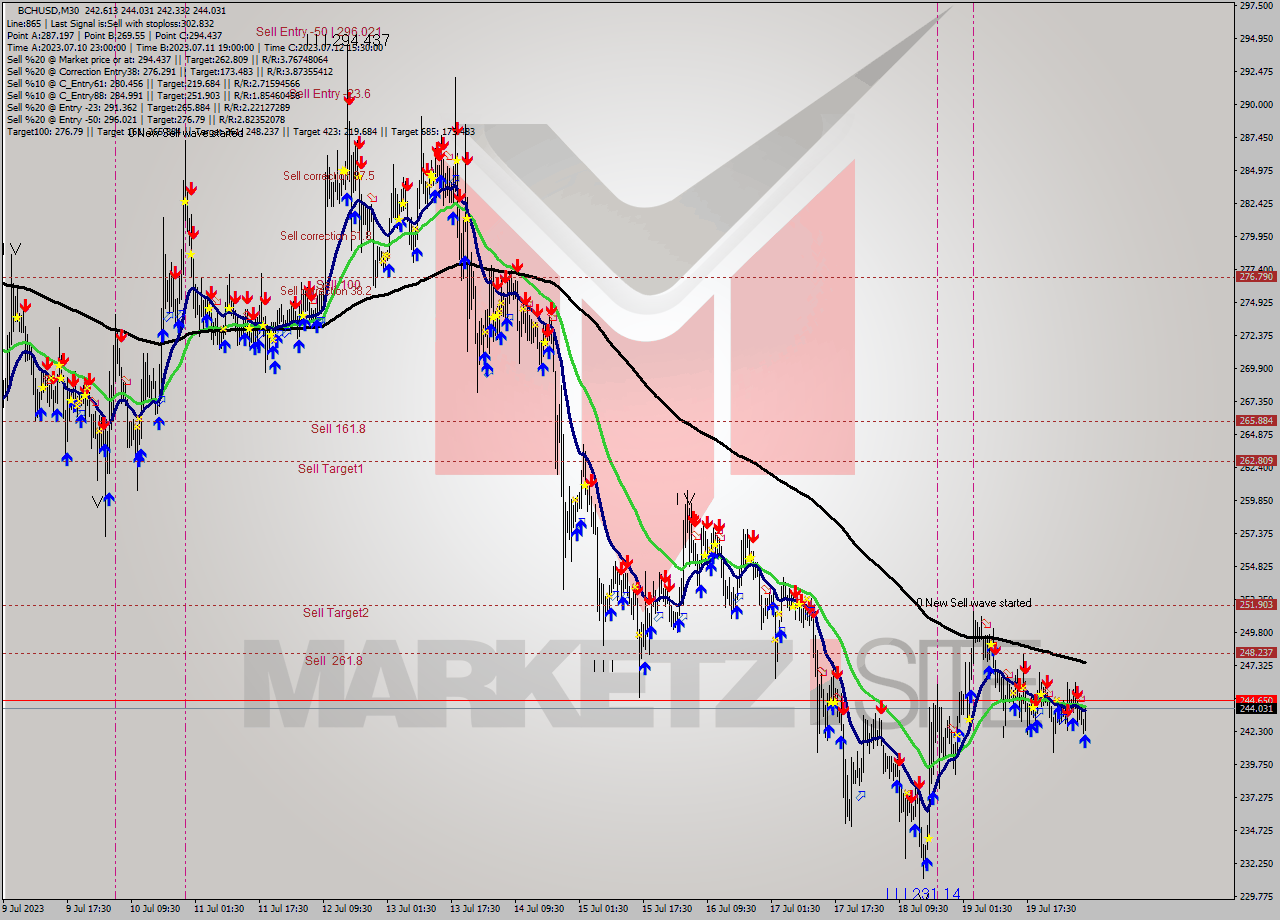Click the 290.000 price axis value
This screenshot has width=1280, height=920.
tap(1256, 105)
